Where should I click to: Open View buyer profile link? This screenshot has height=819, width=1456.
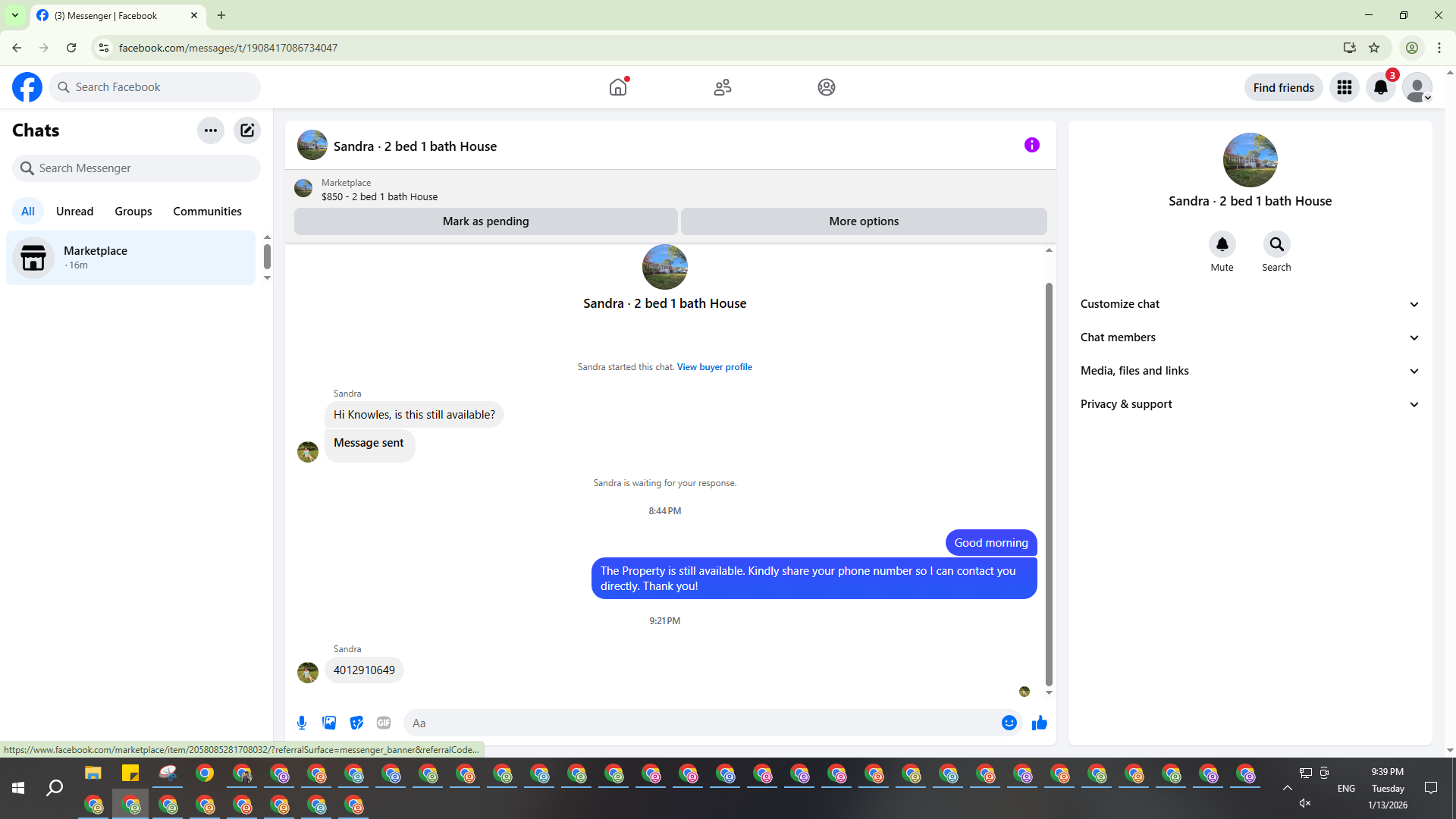[x=714, y=367]
